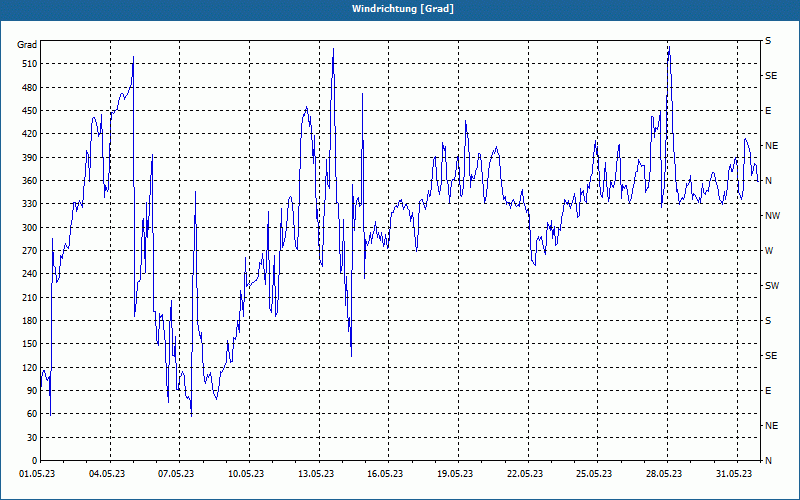Click the 30 y-axis tick label
The height and width of the screenshot is (500, 800).
(x=31, y=438)
